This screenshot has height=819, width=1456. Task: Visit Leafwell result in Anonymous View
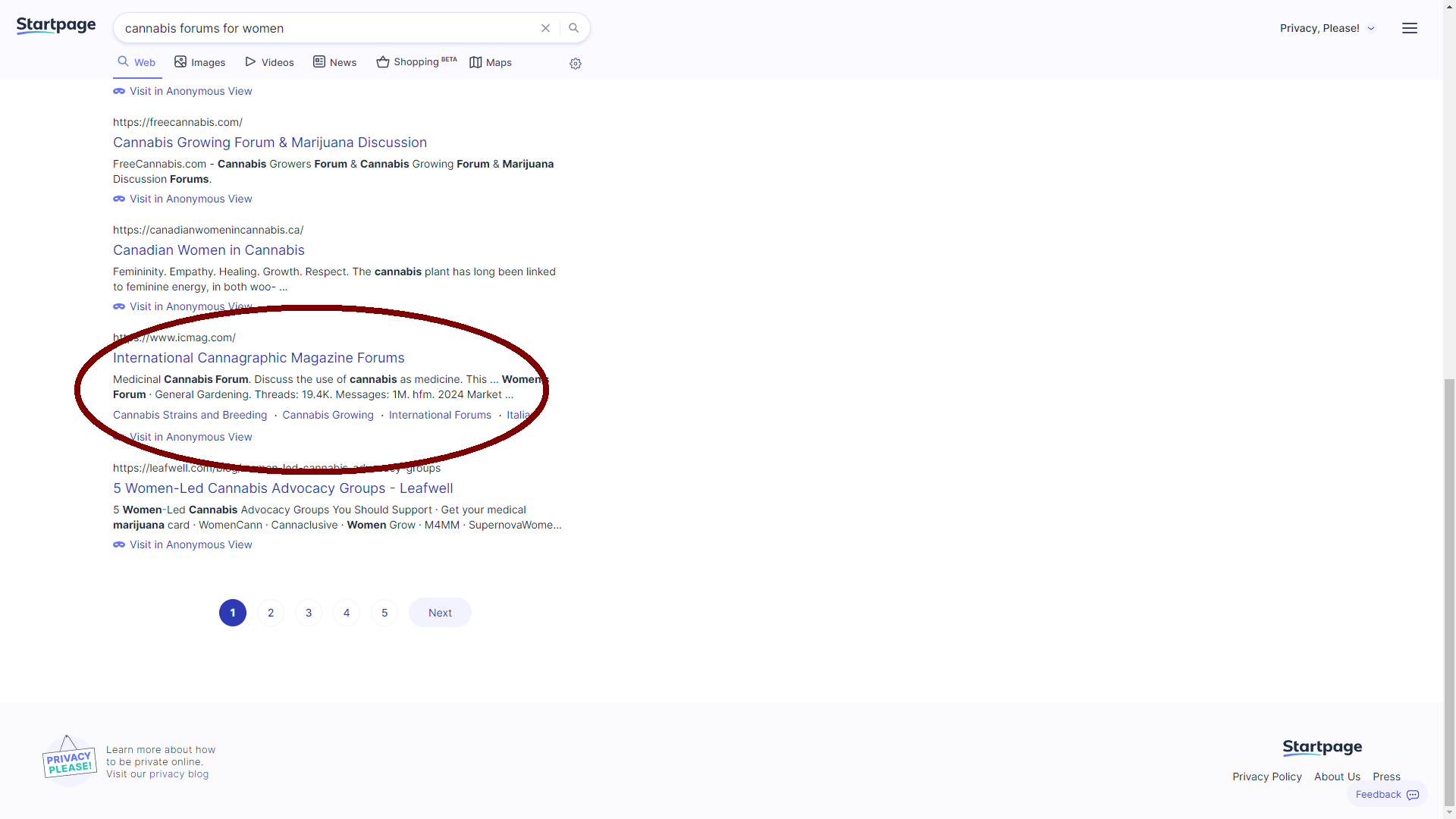(x=183, y=544)
